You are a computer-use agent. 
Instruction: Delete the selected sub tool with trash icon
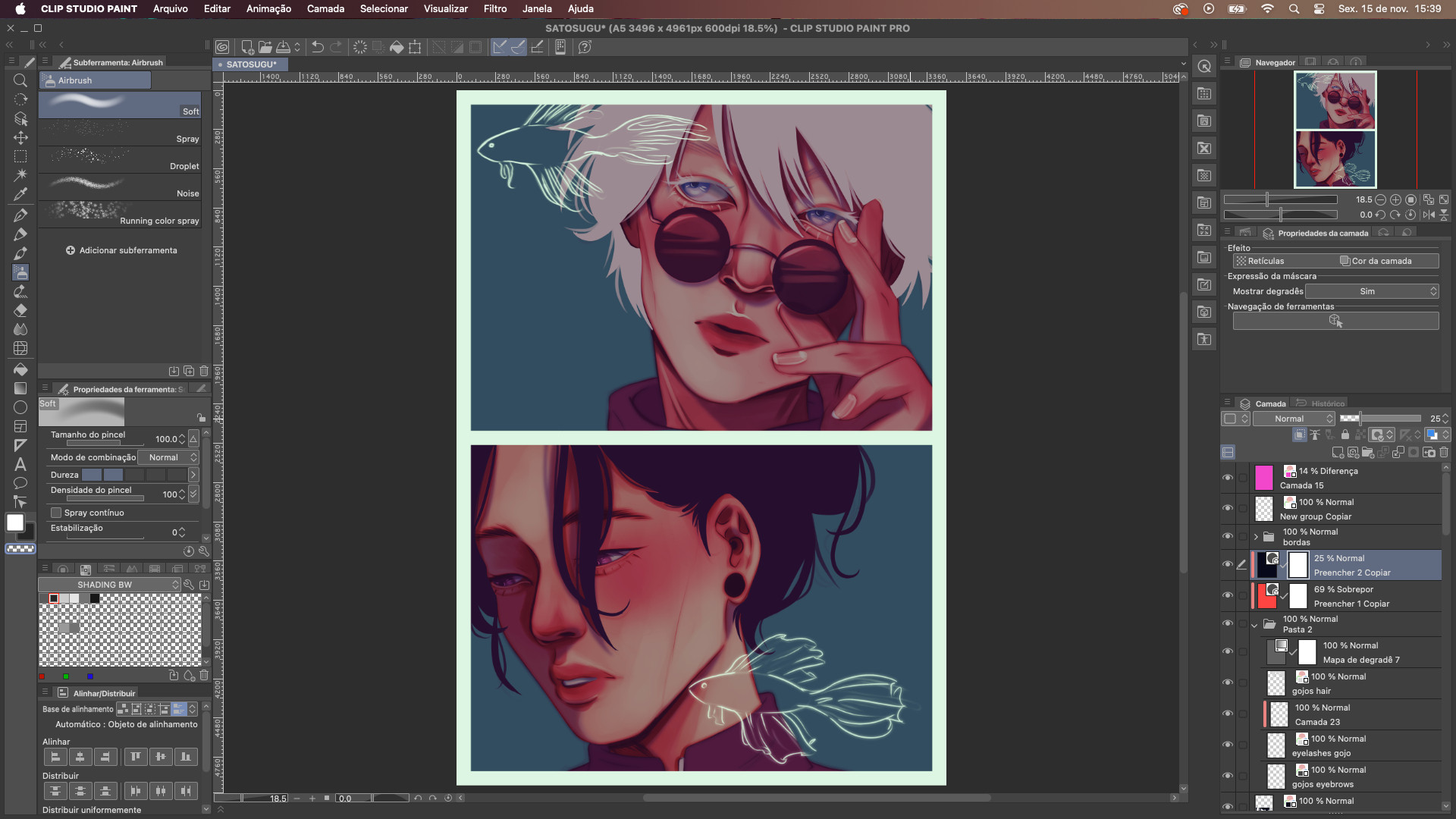click(x=204, y=371)
